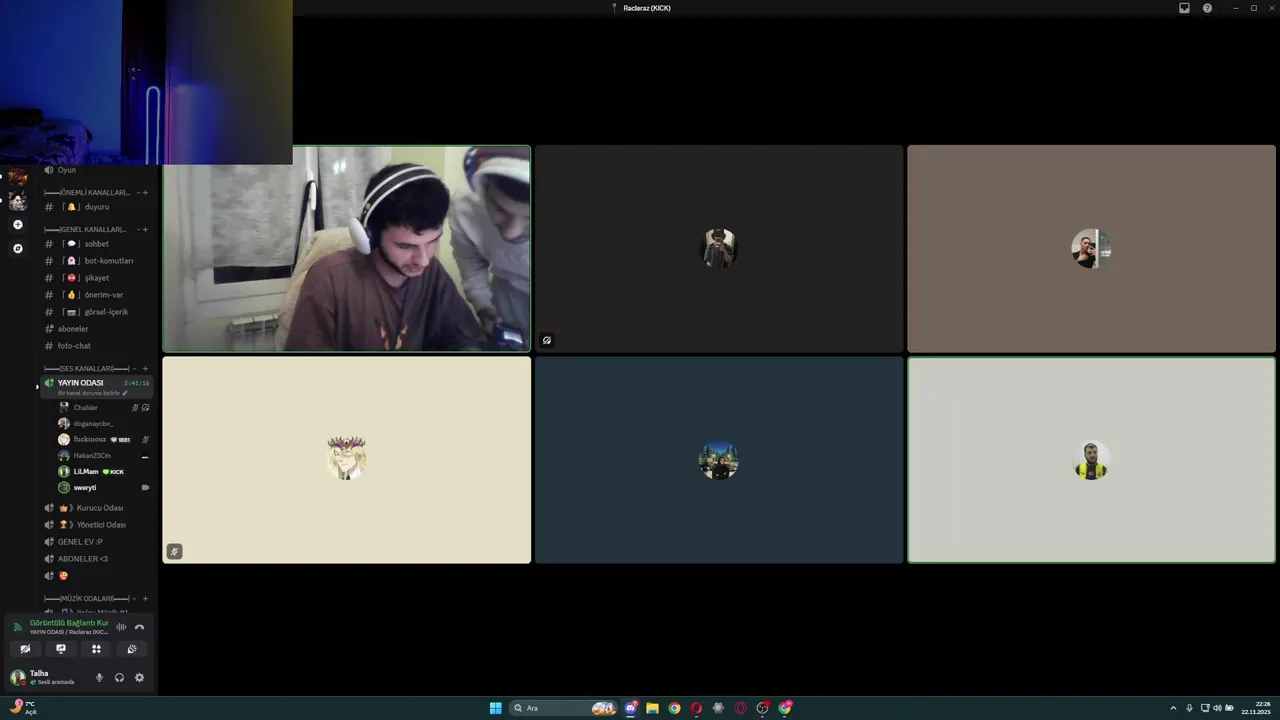The height and width of the screenshot is (720, 1280).
Task: Click the indicator icon on second video tile
Action: pyautogui.click(x=547, y=340)
